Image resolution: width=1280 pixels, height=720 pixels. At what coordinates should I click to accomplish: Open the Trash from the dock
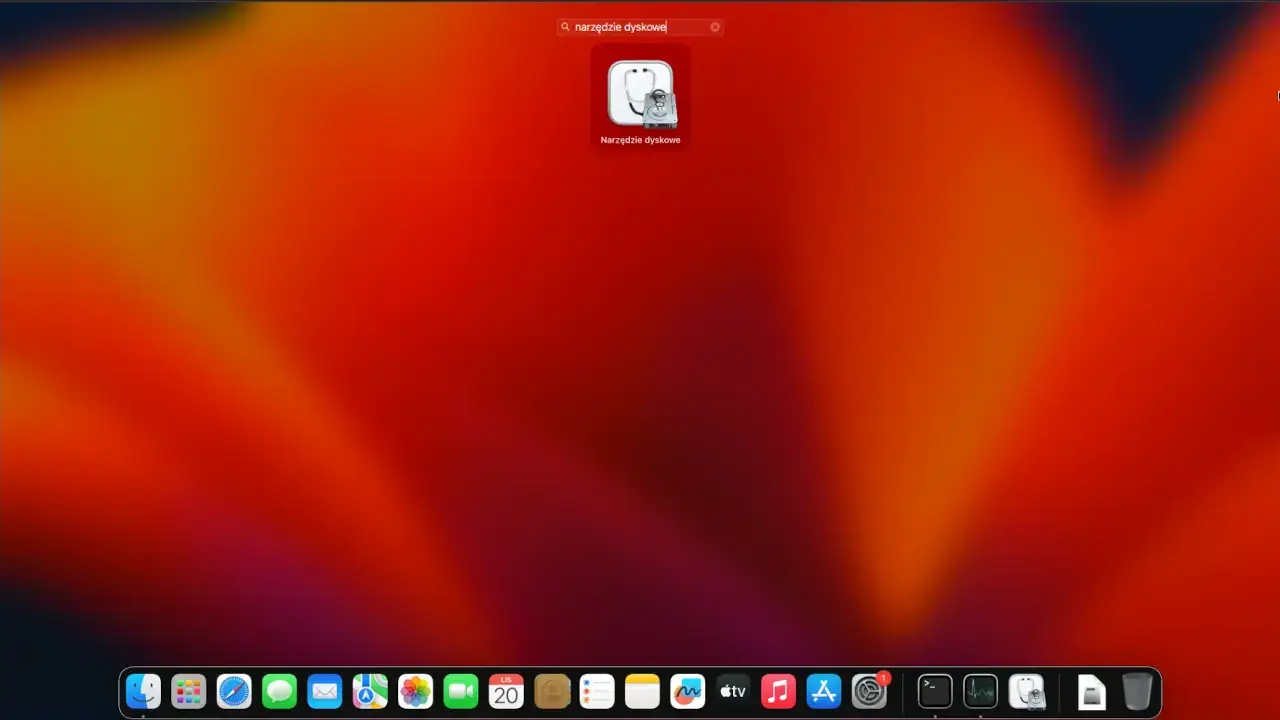click(x=1137, y=691)
